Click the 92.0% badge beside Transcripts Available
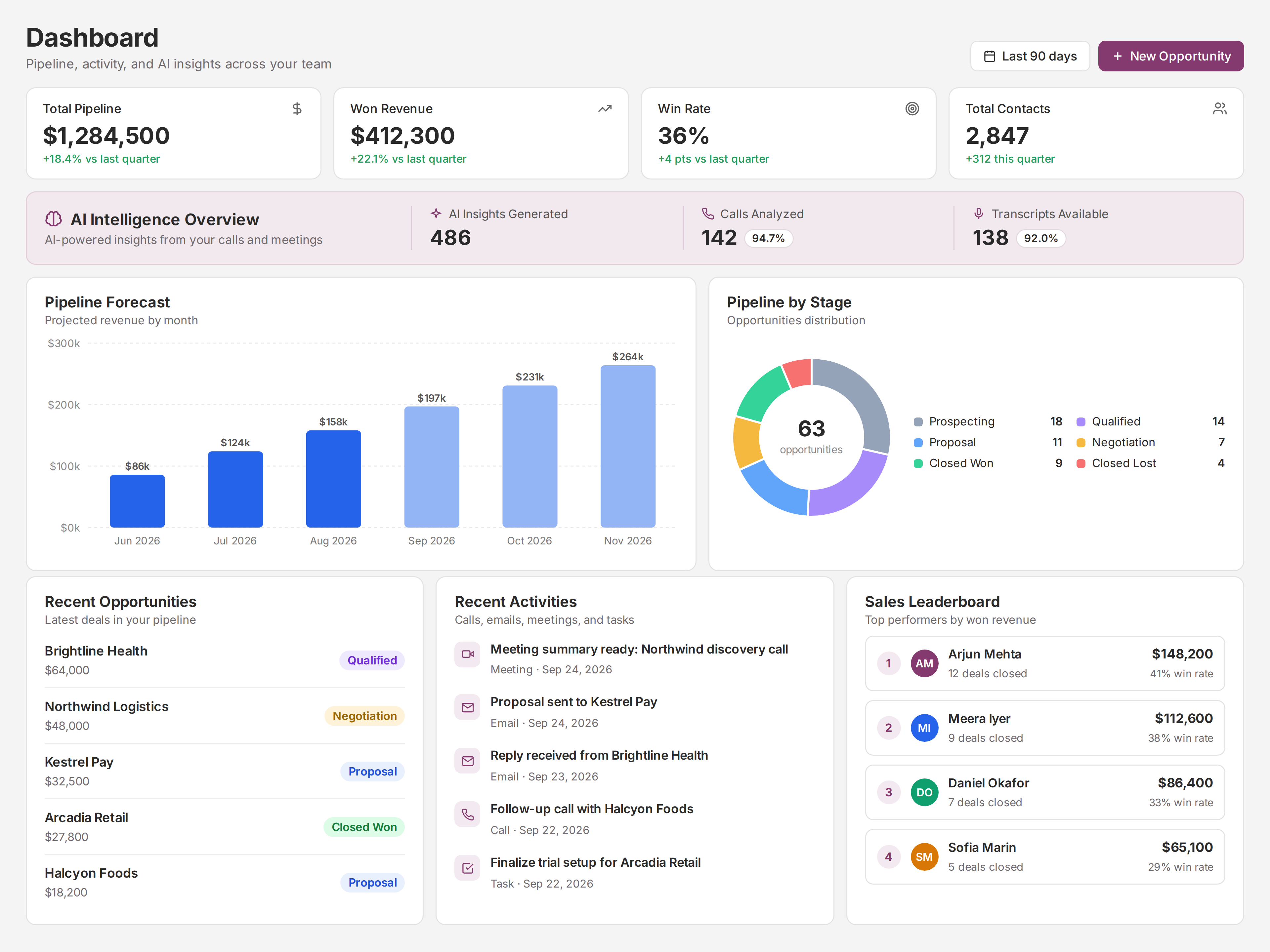The width and height of the screenshot is (1270, 952). coord(1040,238)
